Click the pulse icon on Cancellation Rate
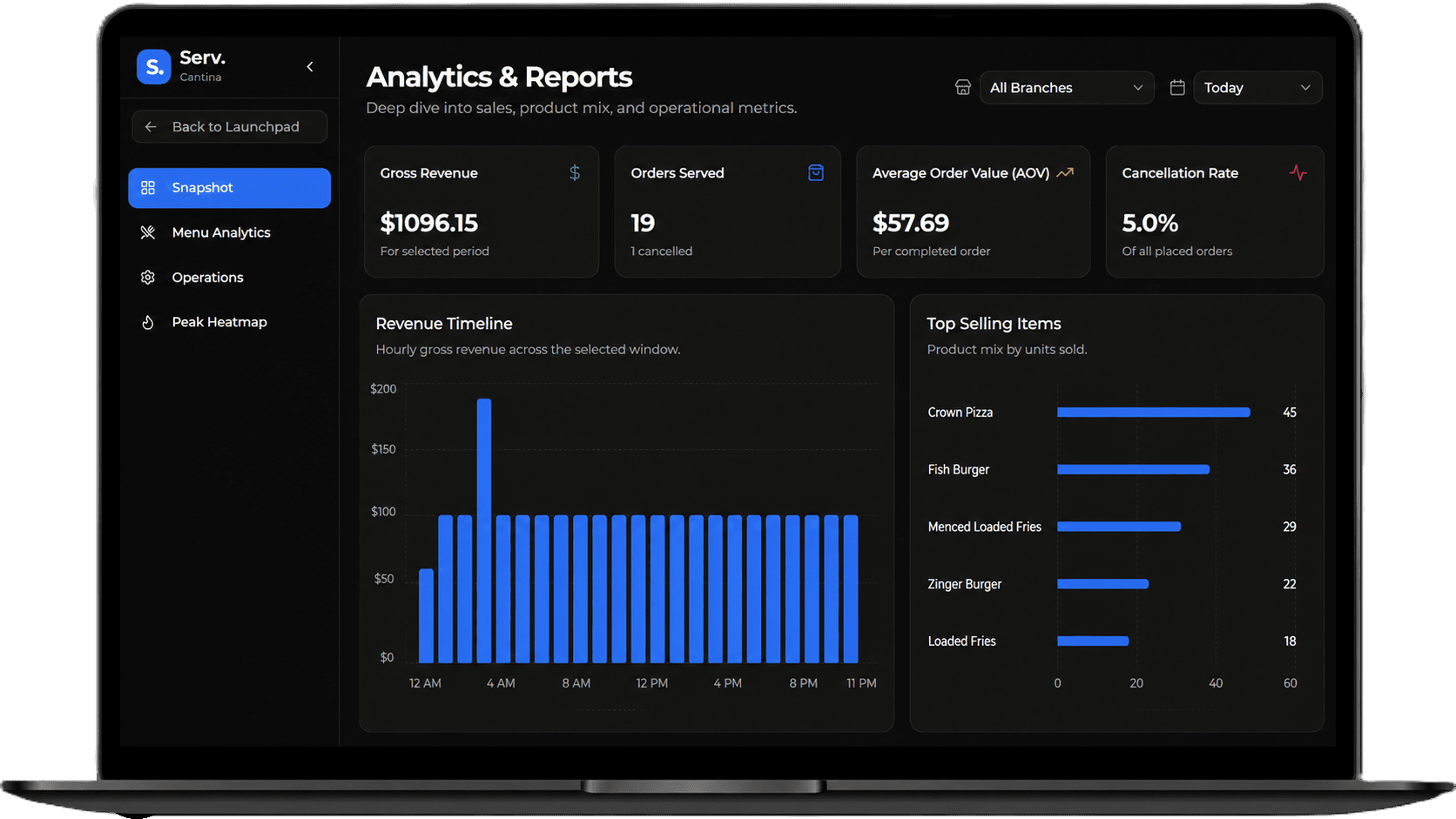This screenshot has height=819, width=1456. (x=1298, y=173)
